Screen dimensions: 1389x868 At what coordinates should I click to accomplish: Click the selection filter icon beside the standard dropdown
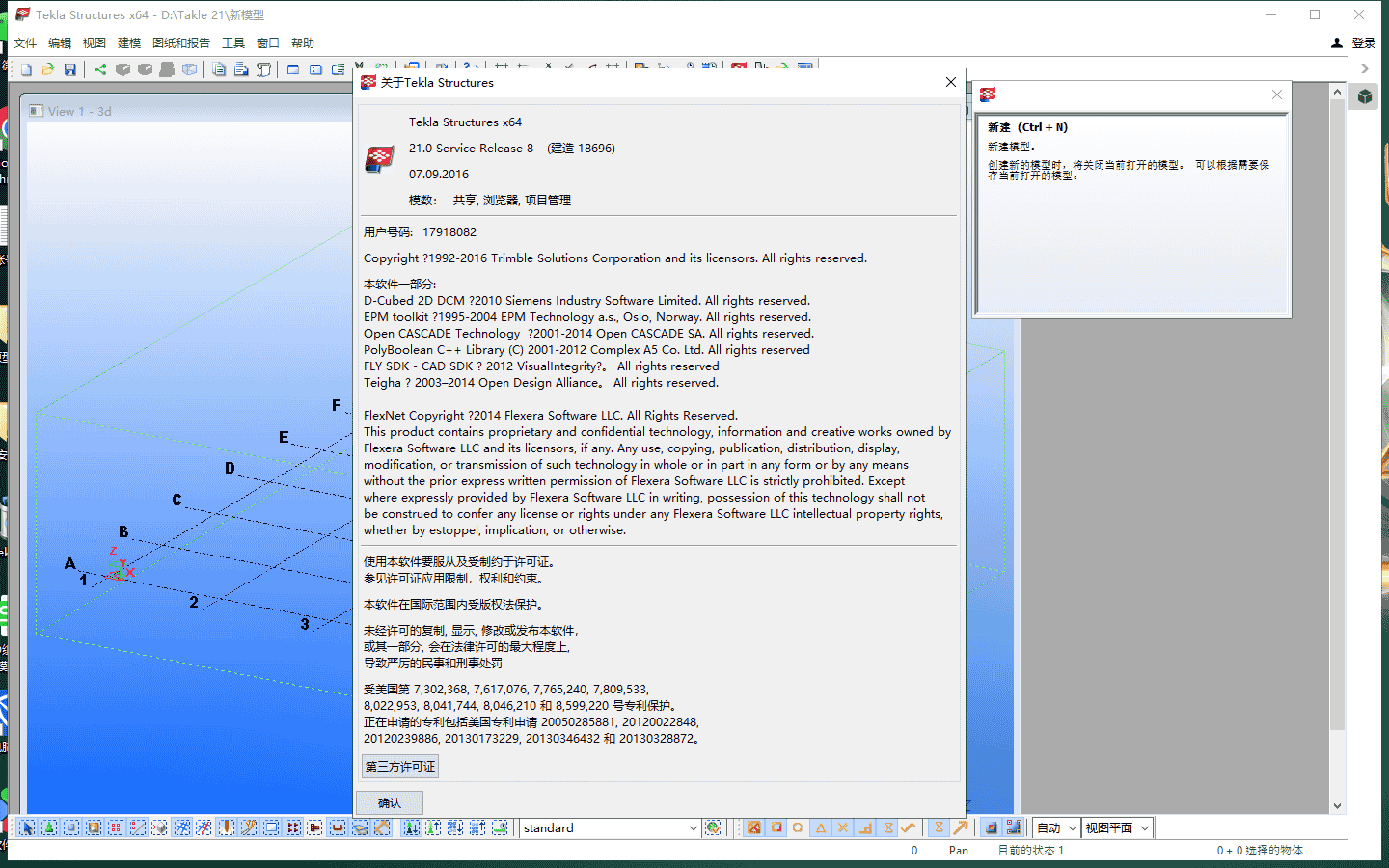pos(712,827)
